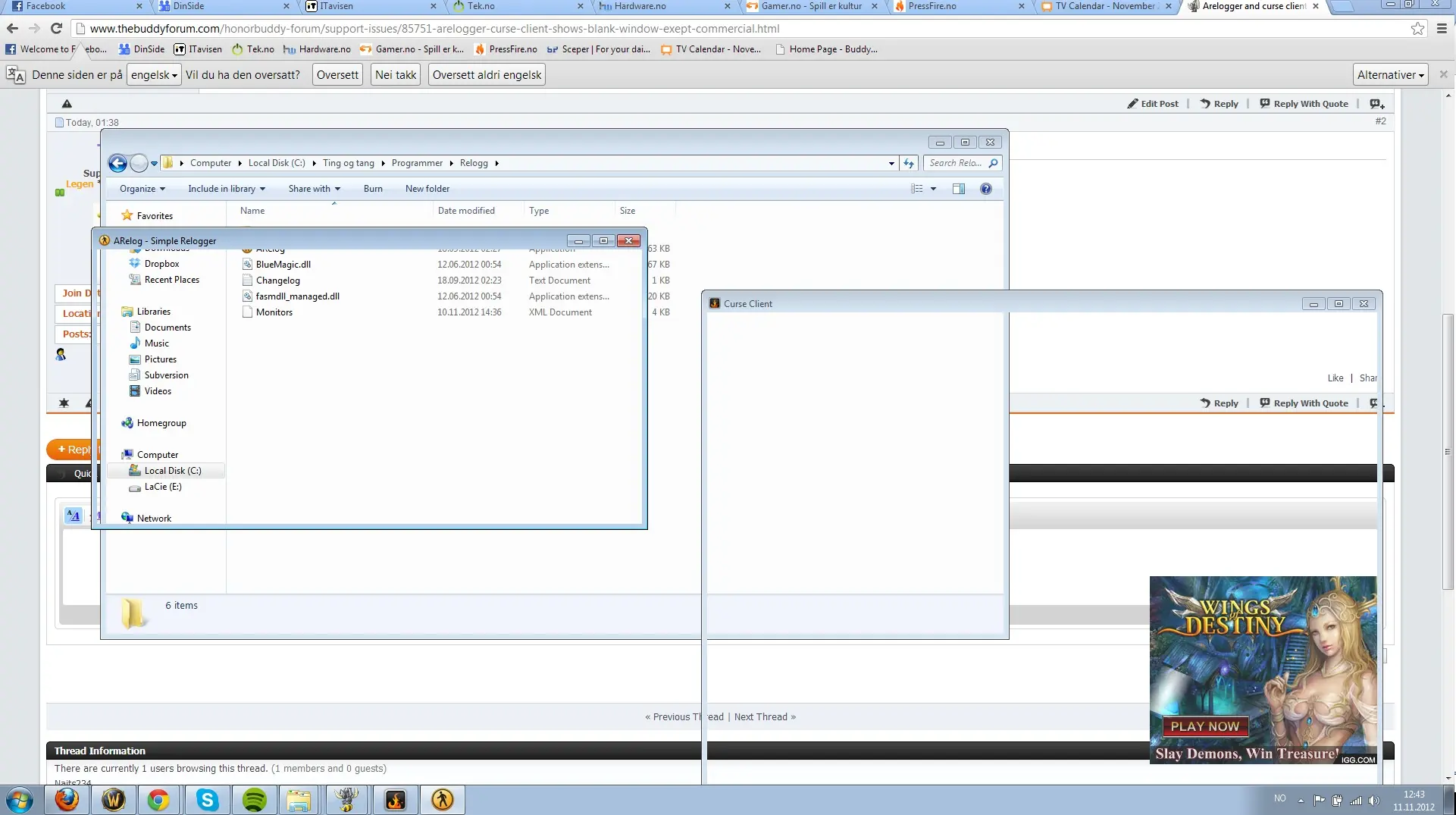Viewport: 1456px width, 815px height.
Task: Click the Homegroup icon in the navigation pane
Action: (127, 423)
